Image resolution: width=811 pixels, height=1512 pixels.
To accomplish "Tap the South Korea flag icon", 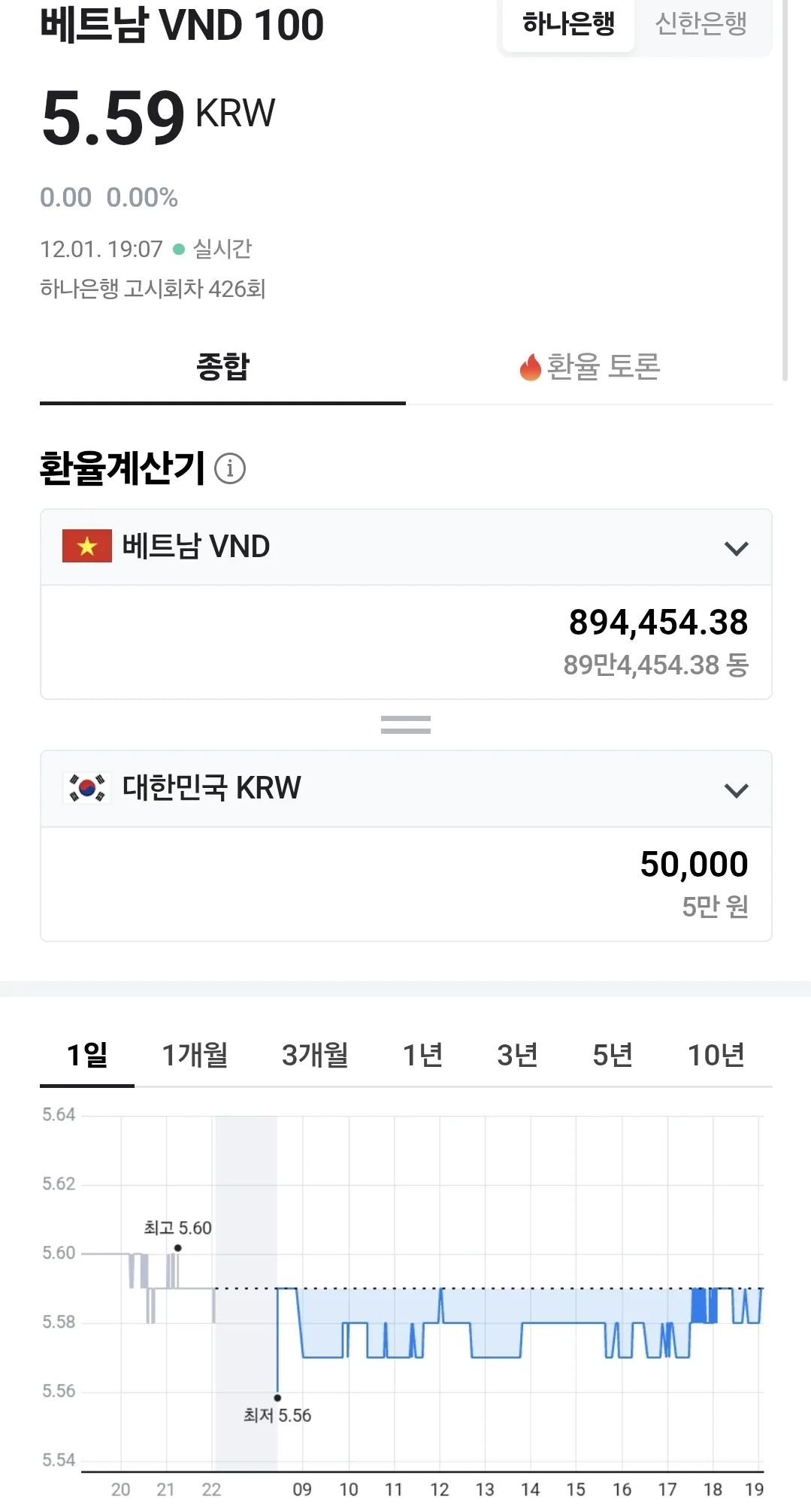I will pos(87,788).
